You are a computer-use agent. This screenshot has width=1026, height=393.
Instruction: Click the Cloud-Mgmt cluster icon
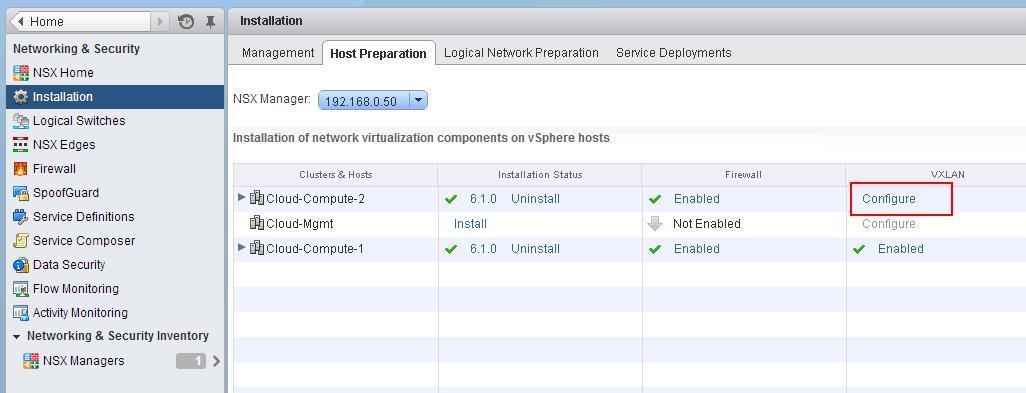257,224
